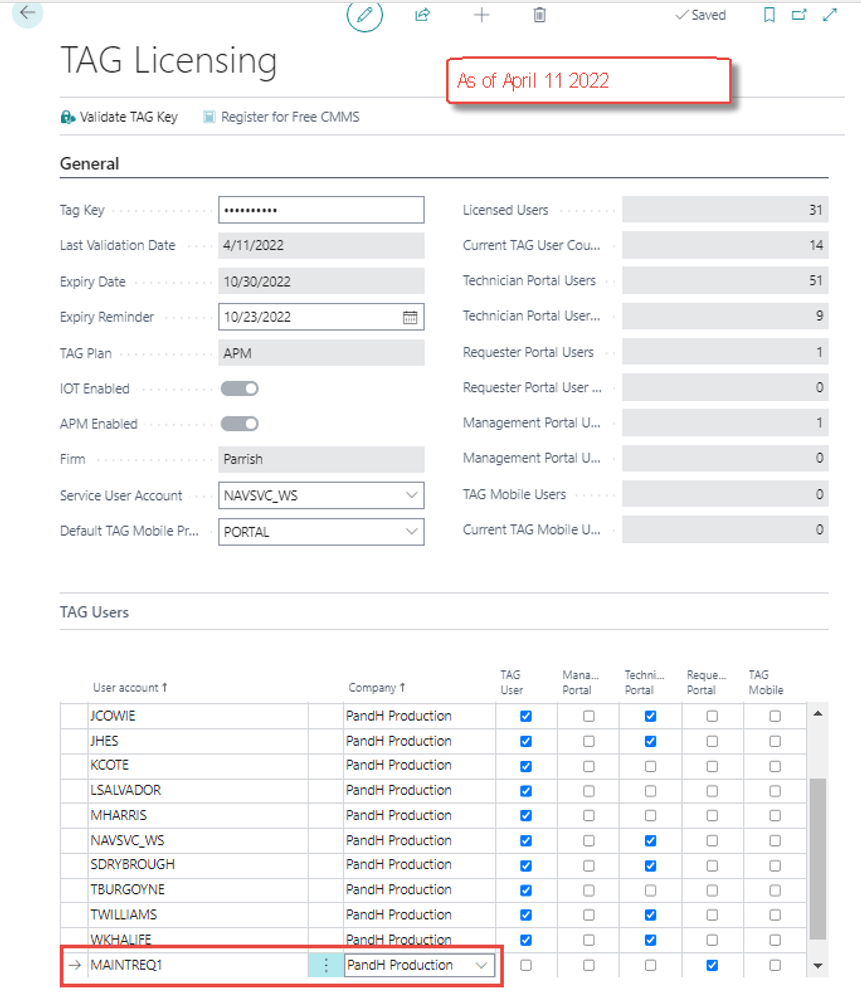Go back with the arrow icon
861x997 pixels.
[27, 12]
